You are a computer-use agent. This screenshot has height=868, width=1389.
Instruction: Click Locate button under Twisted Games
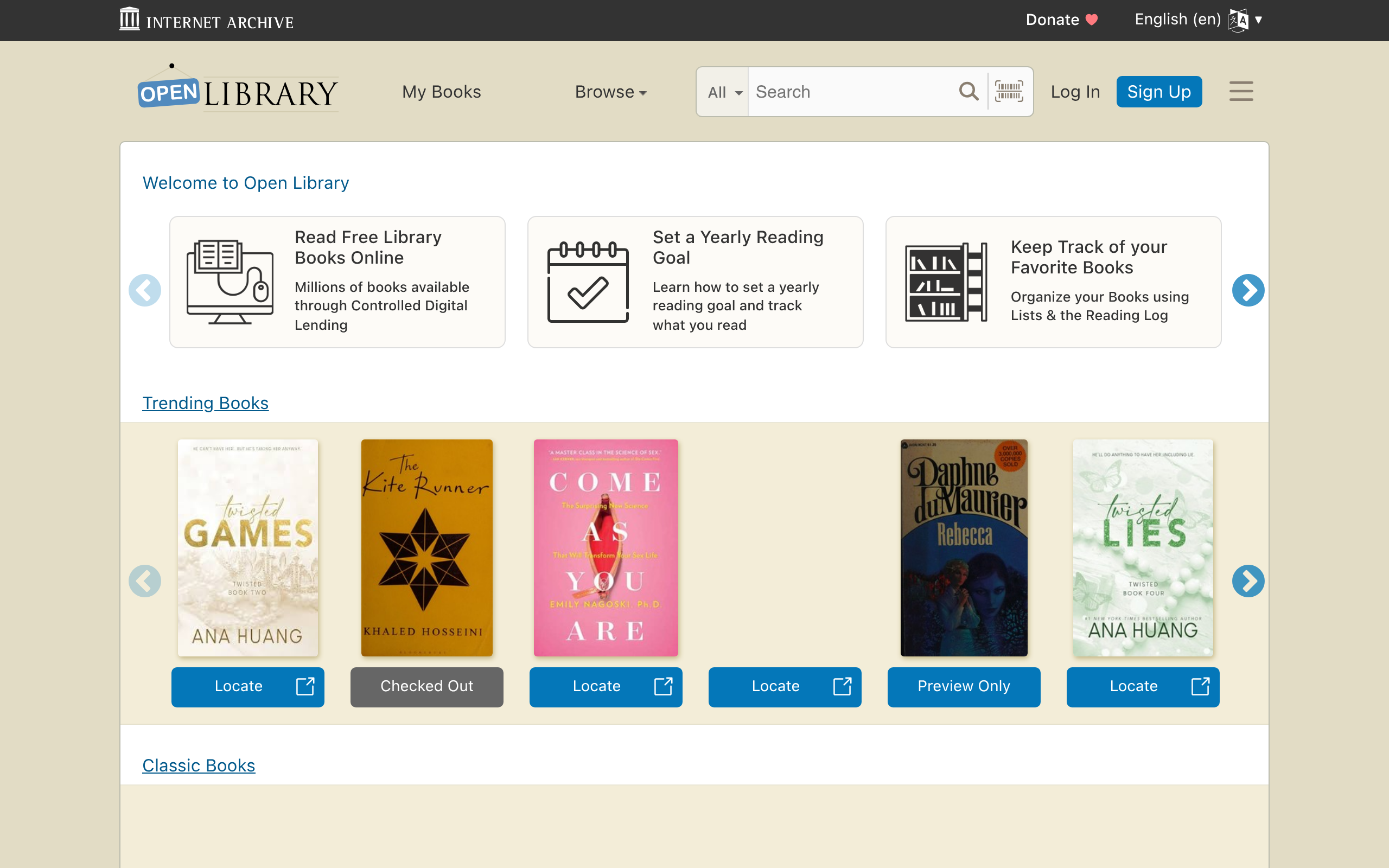coord(247,687)
